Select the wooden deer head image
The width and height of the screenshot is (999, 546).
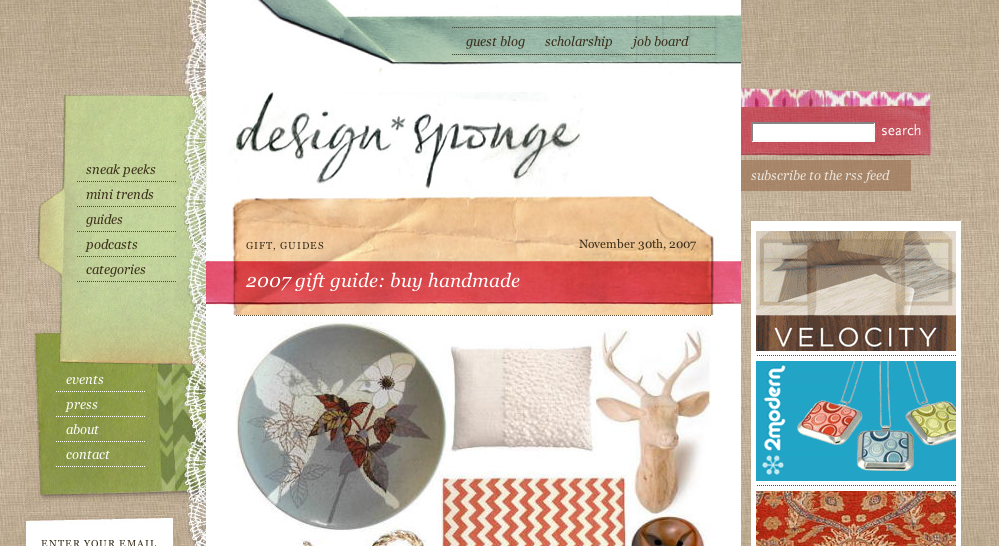tap(654, 422)
